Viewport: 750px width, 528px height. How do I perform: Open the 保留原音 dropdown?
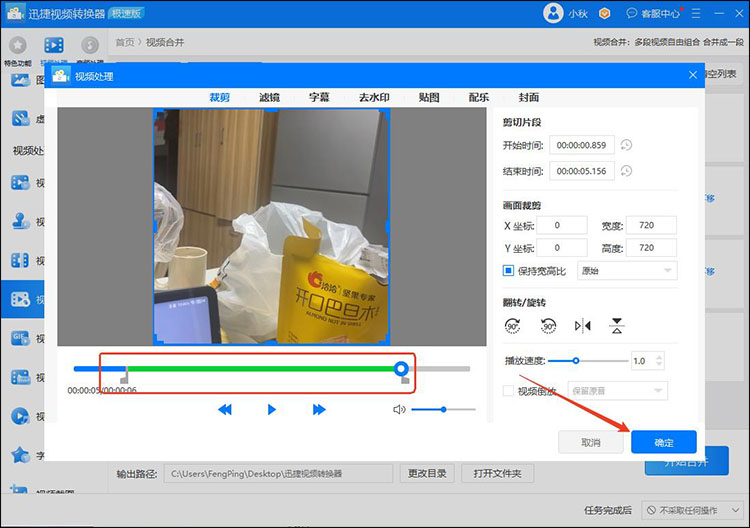(x=618, y=391)
